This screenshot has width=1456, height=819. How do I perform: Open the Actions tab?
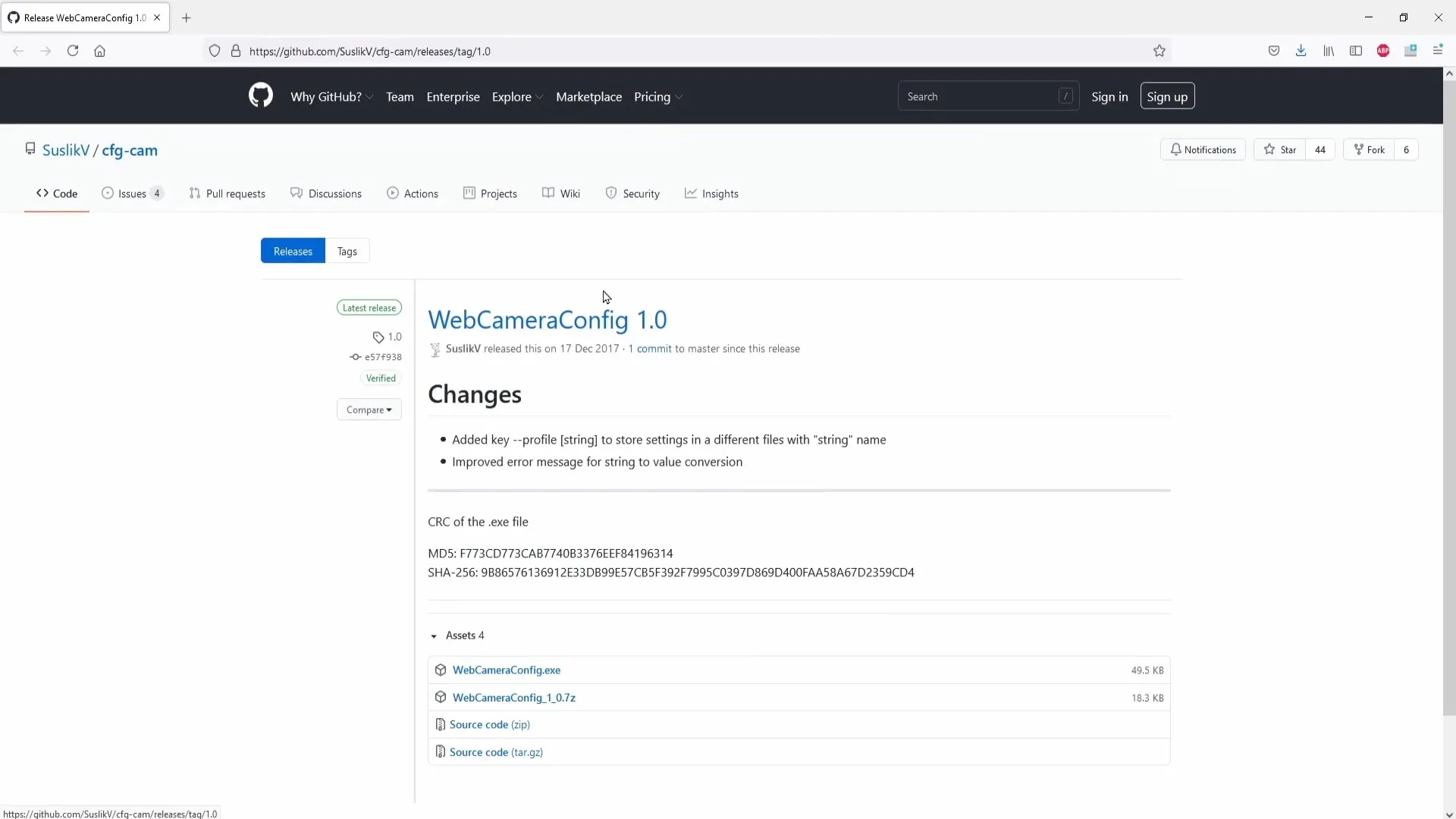pyautogui.click(x=413, y=193)
